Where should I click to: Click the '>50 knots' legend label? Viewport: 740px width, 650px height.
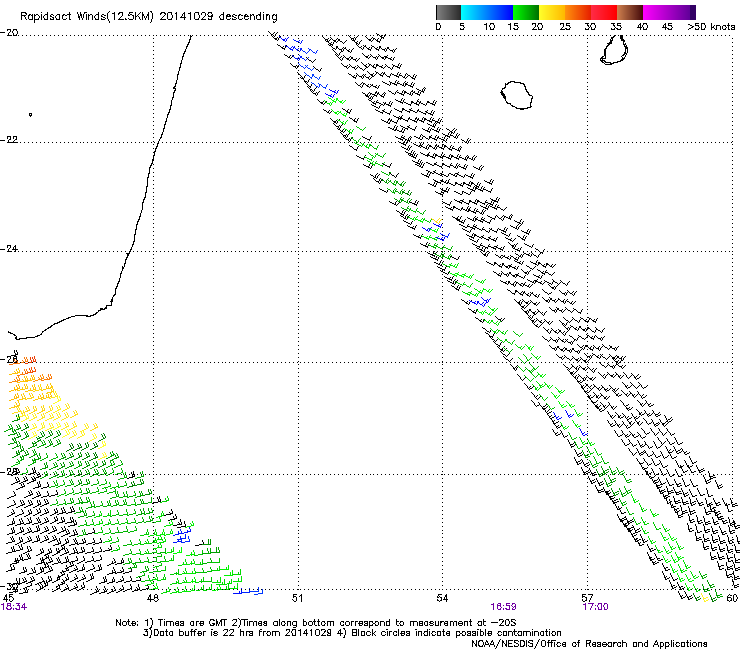point(711,27)
